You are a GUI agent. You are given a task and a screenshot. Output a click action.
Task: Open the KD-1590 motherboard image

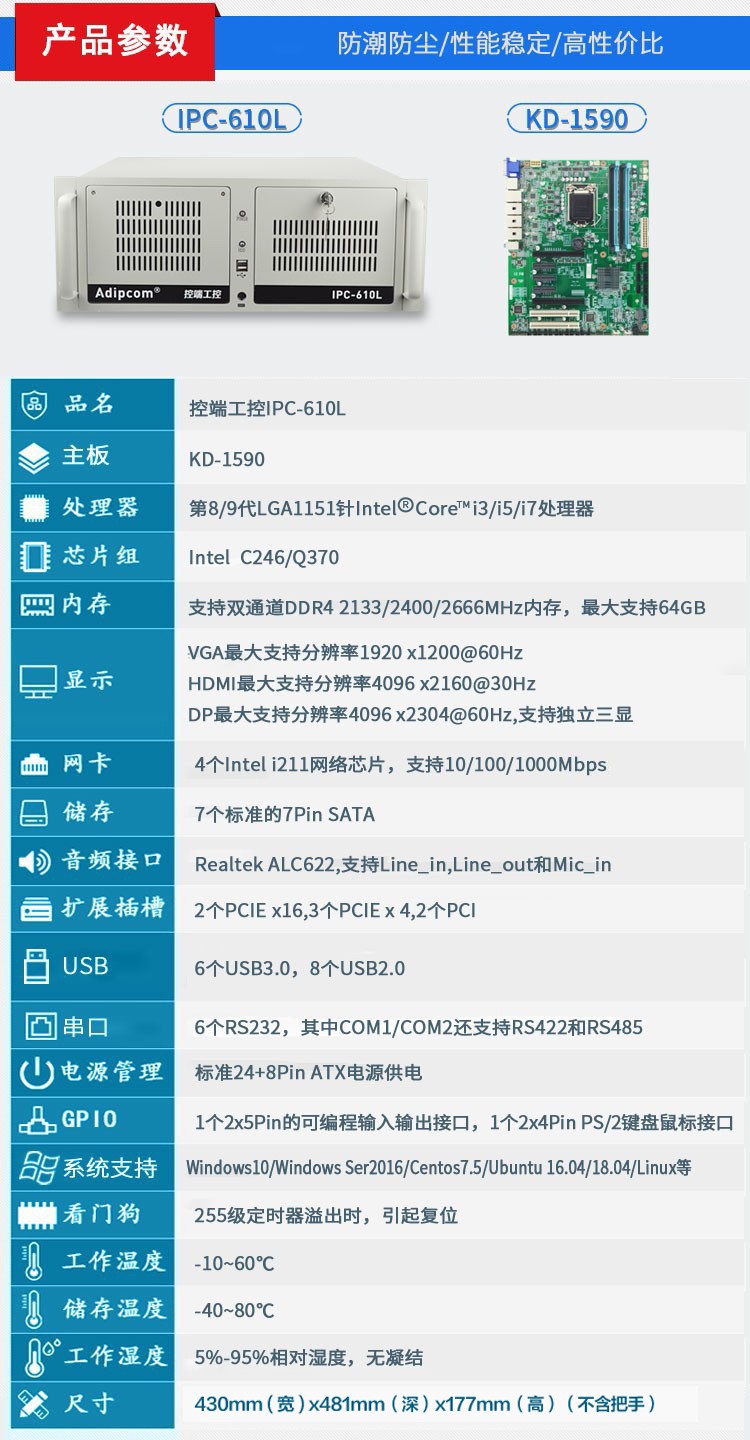(x=578, y=247)
